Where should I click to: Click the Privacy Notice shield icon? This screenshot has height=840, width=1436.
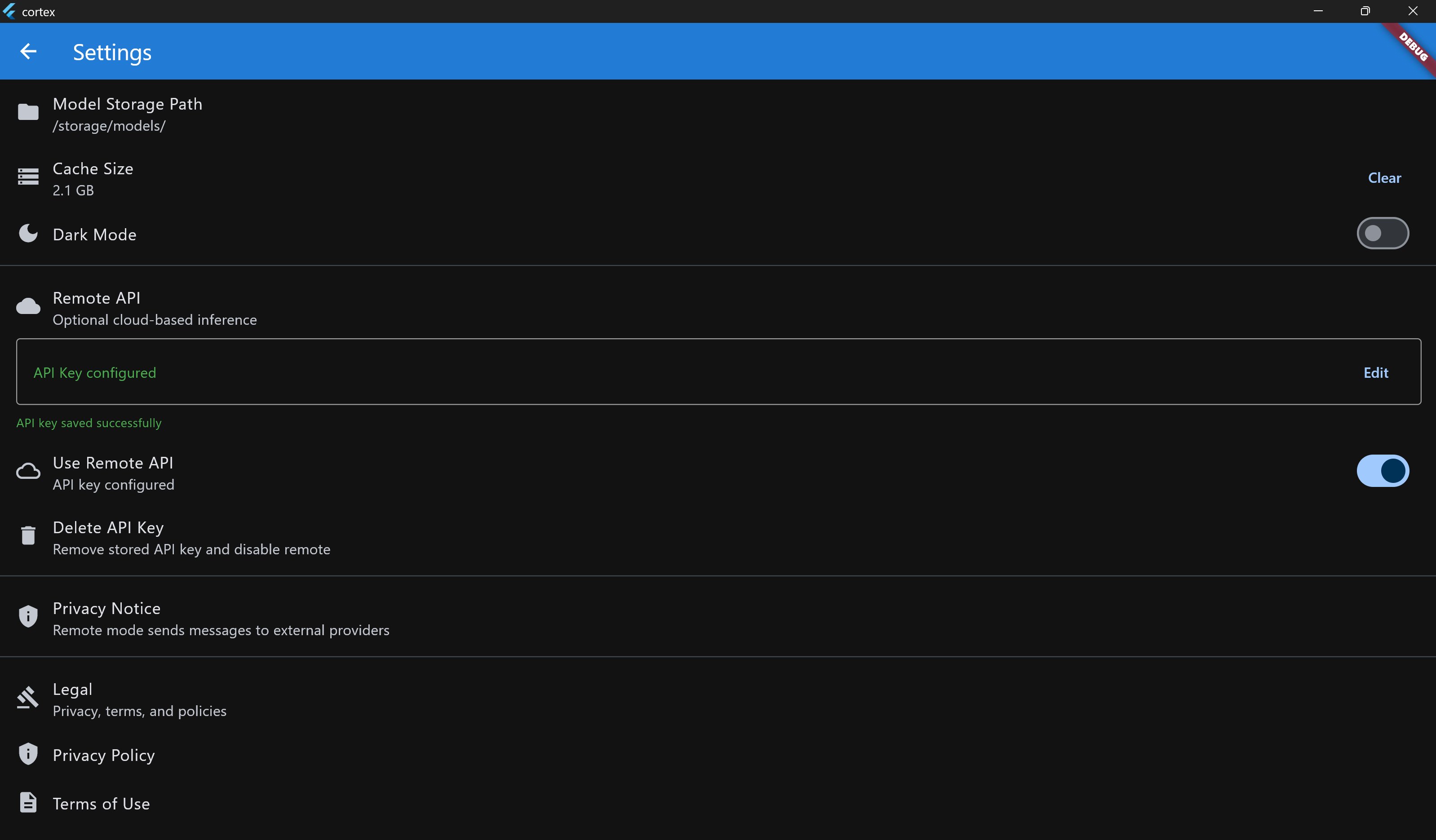click(x=28, y=617)
